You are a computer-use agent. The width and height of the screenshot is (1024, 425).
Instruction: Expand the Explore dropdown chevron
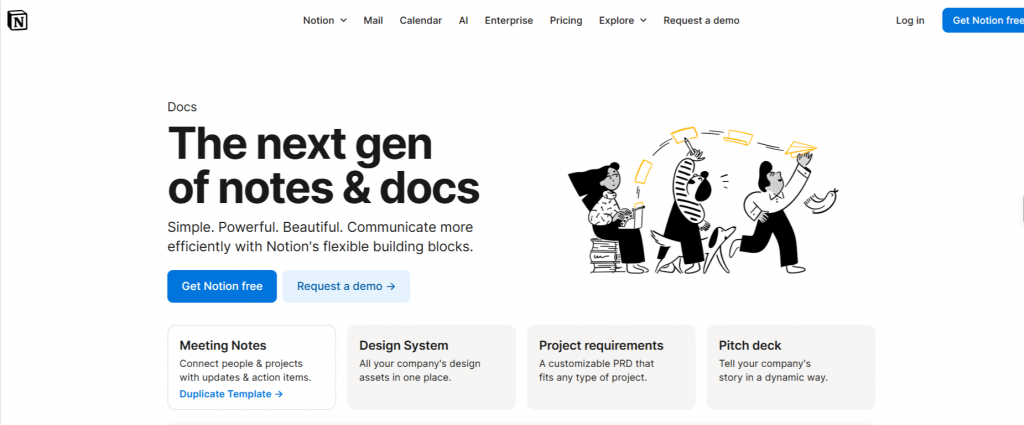coord(643,20)
